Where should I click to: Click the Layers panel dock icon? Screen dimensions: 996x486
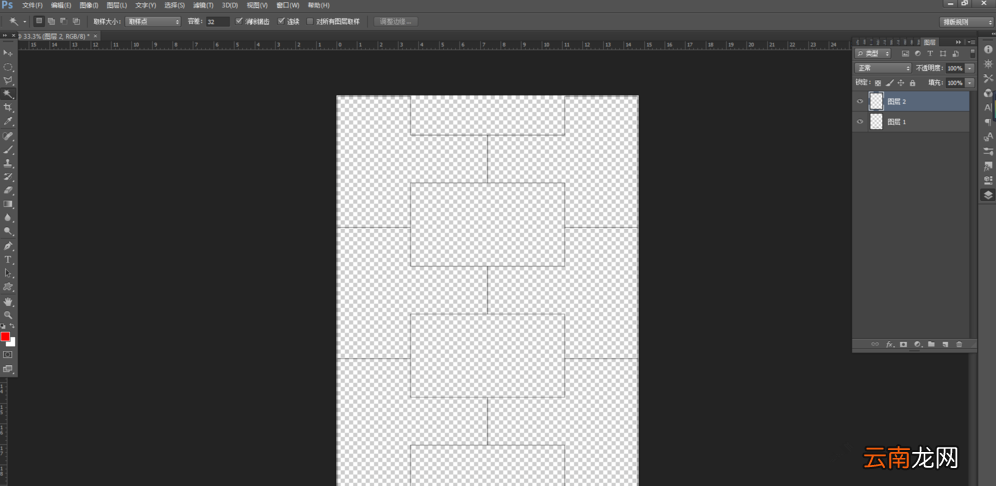tap(988, 195)
